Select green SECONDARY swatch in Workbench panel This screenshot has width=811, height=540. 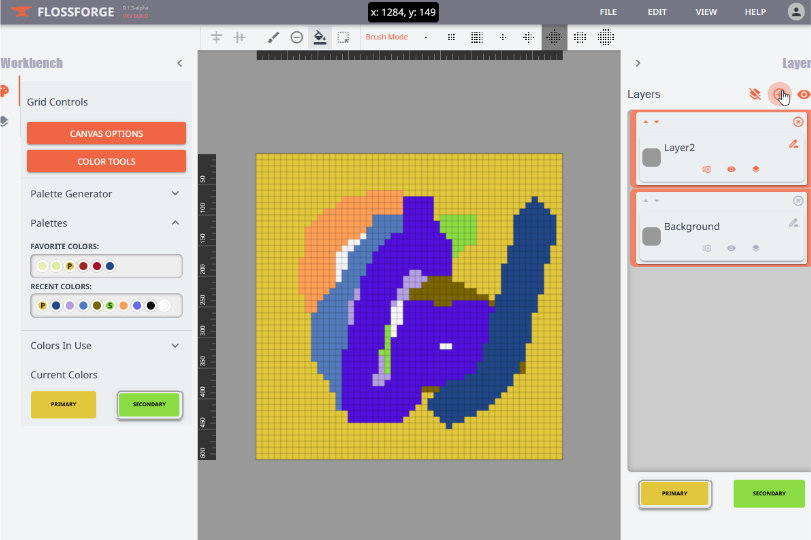tap(149, 404)
